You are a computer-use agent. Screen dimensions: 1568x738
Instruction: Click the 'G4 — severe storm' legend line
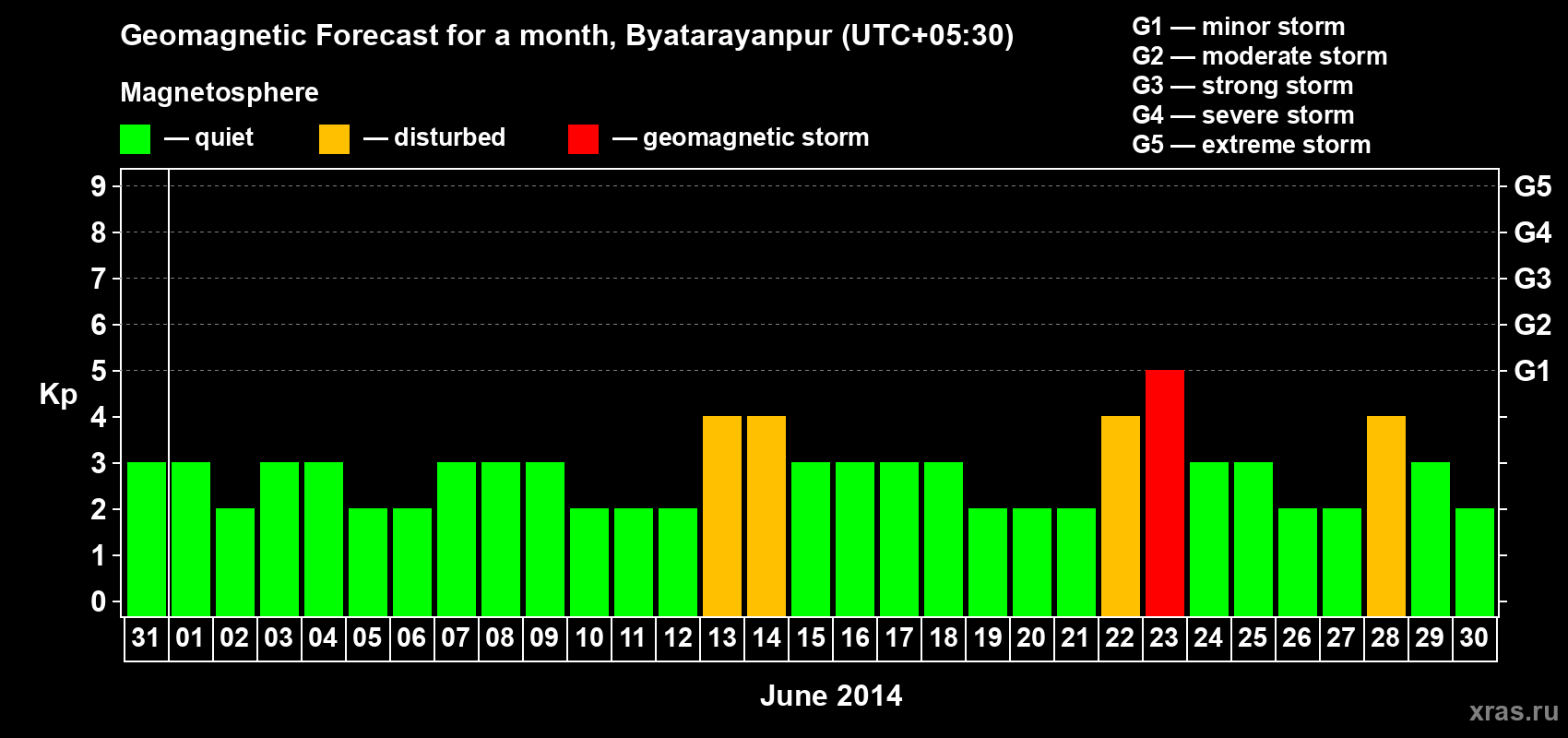[x=1243, y=115]
